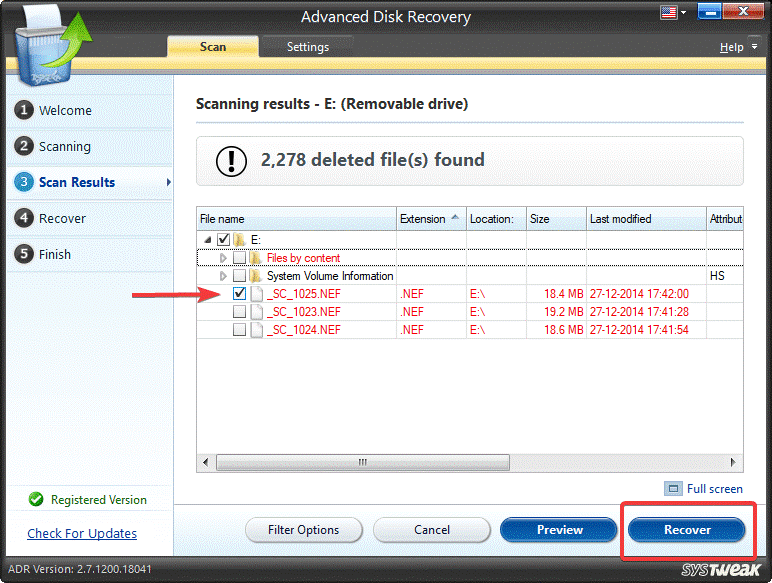Click the System Volume Information label
The height and width of the screenshot is (583, 772).
(x=330, y=276)
